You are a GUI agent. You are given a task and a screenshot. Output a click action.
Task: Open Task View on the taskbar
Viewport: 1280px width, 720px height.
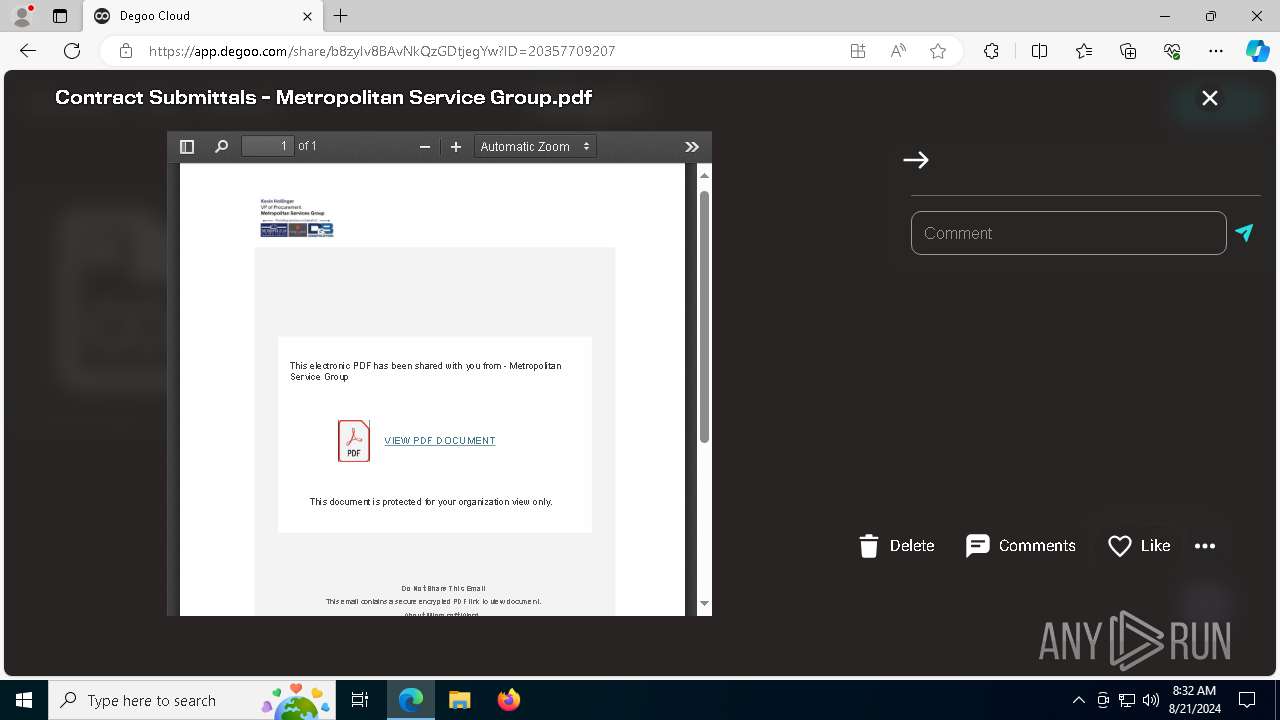tap(360, 700)
